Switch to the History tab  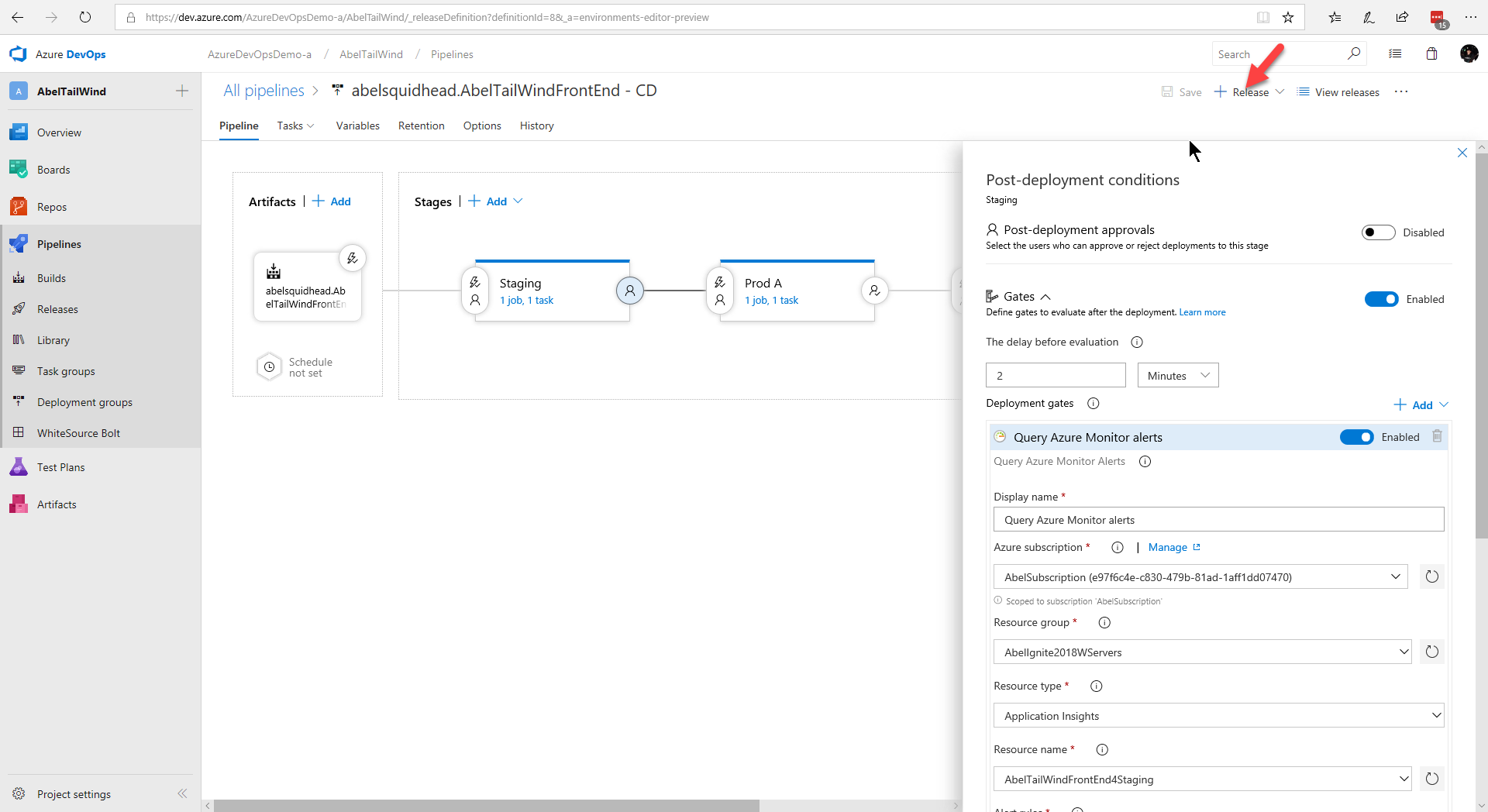coord(536,126)
